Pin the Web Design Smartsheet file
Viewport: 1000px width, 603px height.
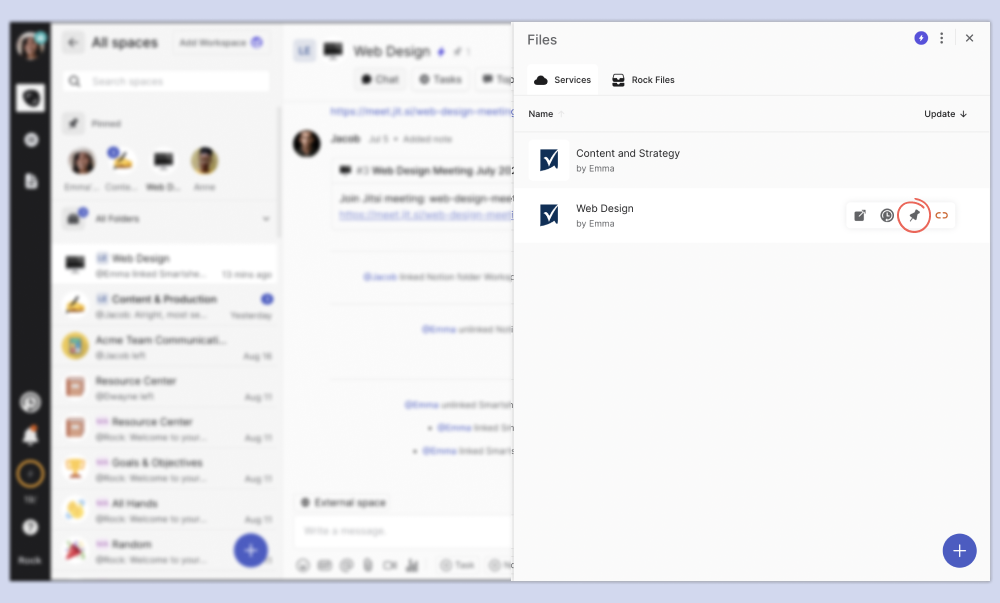click(914, 215)
